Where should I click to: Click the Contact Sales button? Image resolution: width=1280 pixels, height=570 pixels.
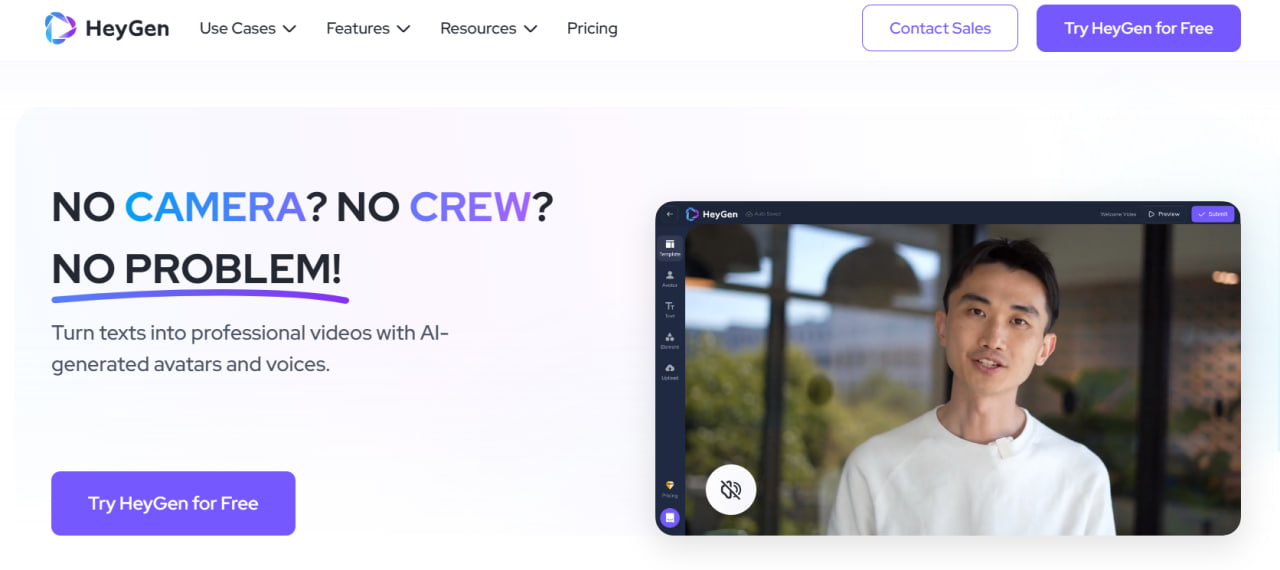pyautogui.click(x=940, y=28)
